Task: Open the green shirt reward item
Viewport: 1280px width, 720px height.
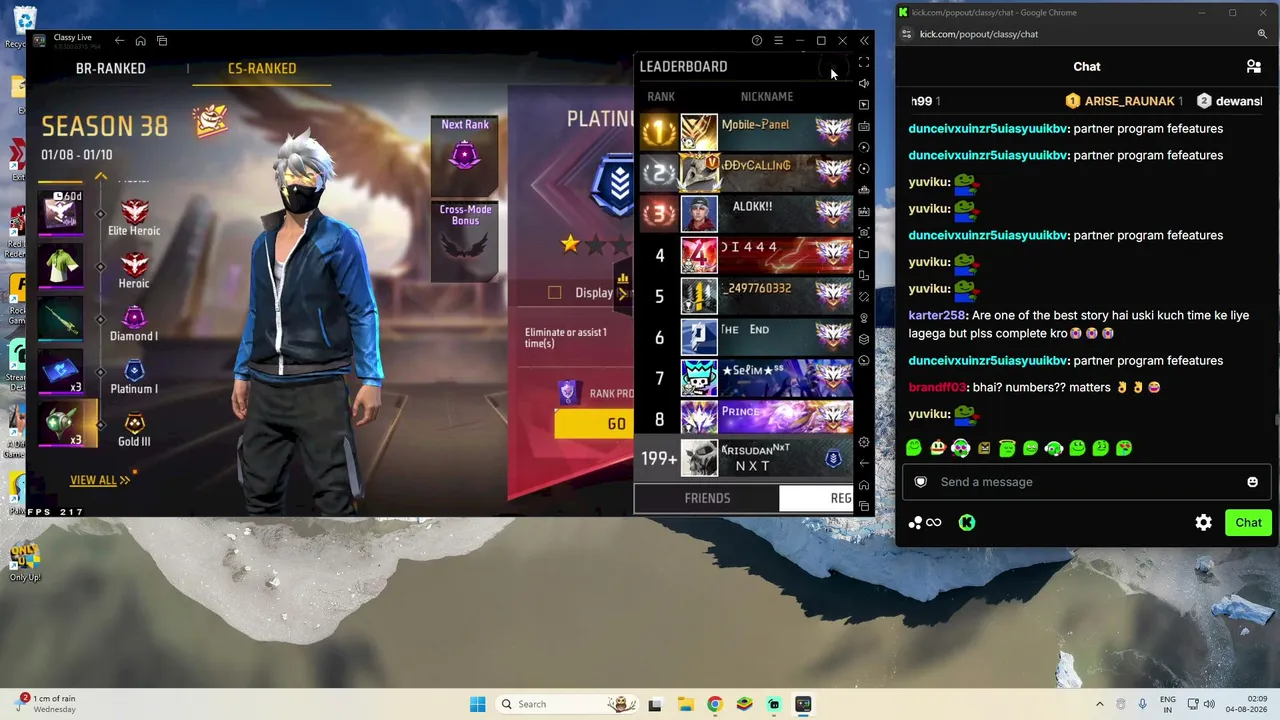Action: [x=62, y=266]
